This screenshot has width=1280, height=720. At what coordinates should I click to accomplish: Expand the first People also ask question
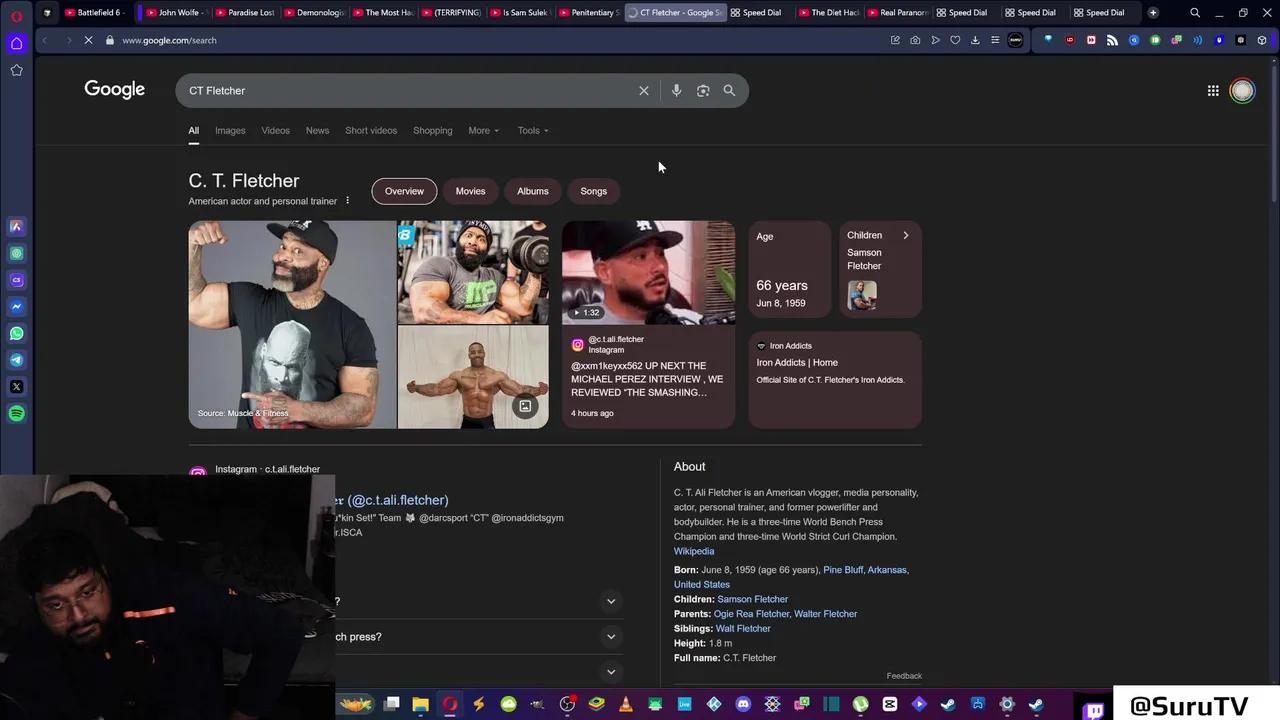(x=611, y=601)
